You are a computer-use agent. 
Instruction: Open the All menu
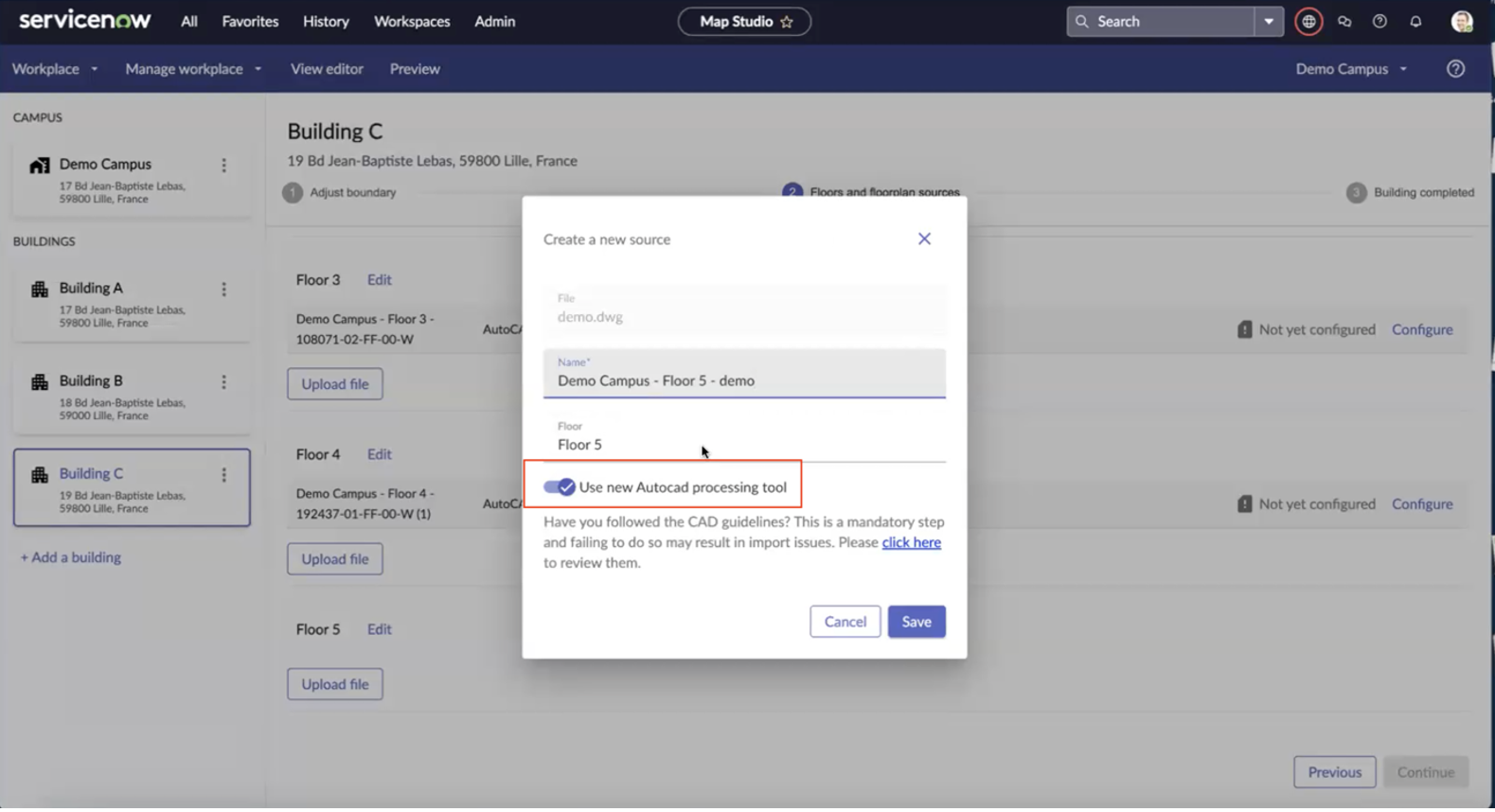[189, 21]
